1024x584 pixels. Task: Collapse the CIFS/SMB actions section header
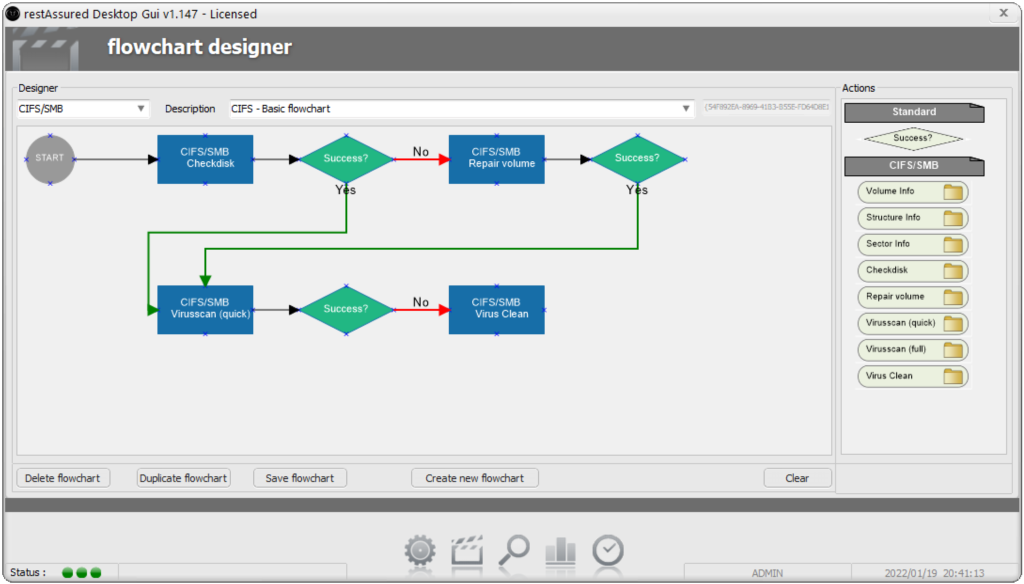[914, 166]
